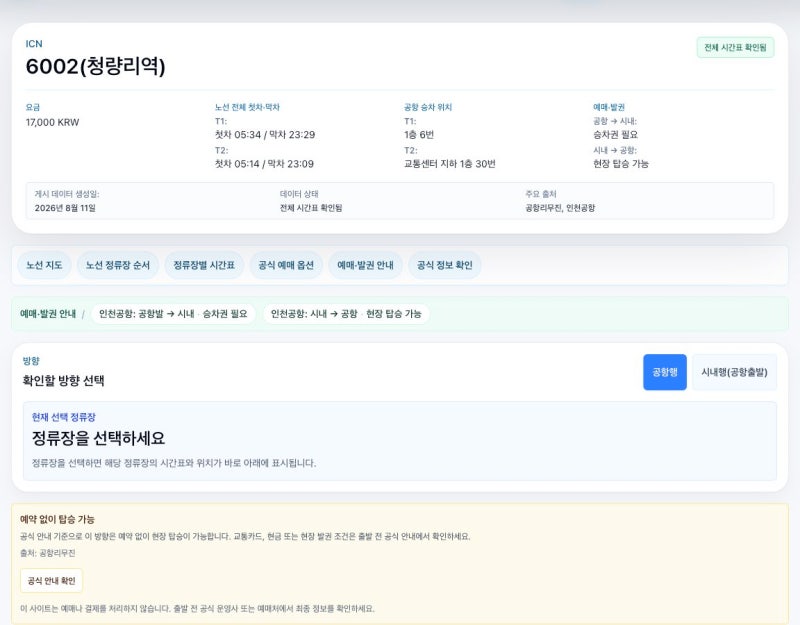Viewport: 800px width, 625px height.
Task: Click the 출처: 공항리무진 text
Action: pos(47,553)
